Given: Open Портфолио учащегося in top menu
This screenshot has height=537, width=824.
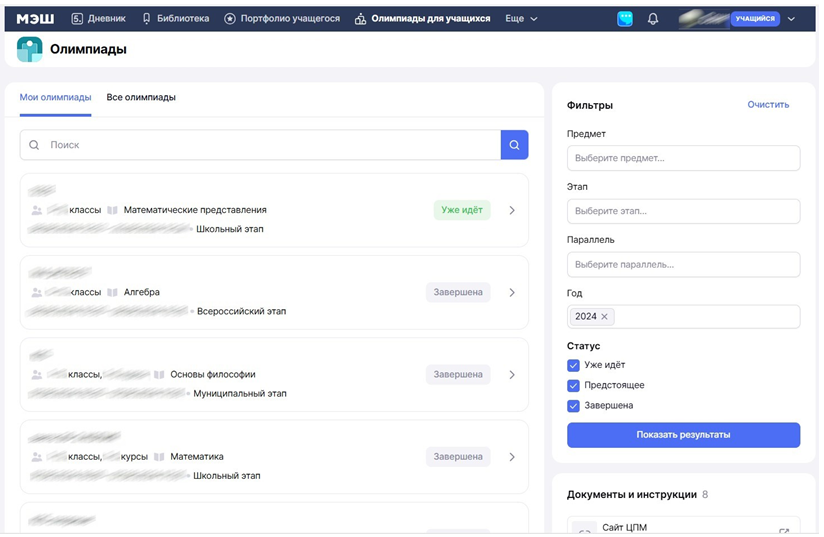Looking at the screenshot, I should (281, 18).
